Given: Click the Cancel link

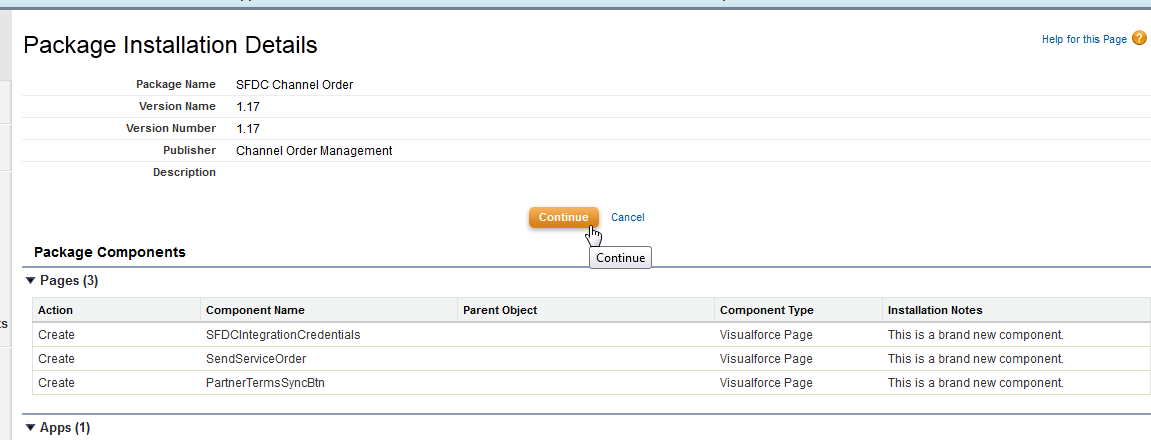Looking at the screenshot, I should [628, 217].
